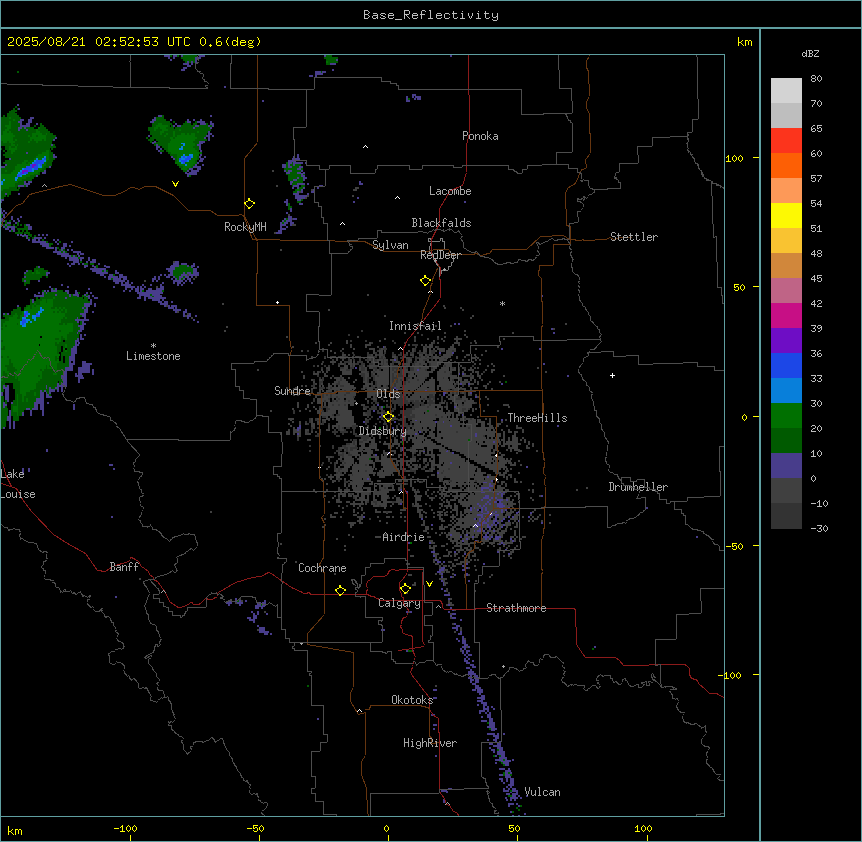Select the asterisk marker above Limestone
The image size is (862, 842).
(x=153, y=346)
